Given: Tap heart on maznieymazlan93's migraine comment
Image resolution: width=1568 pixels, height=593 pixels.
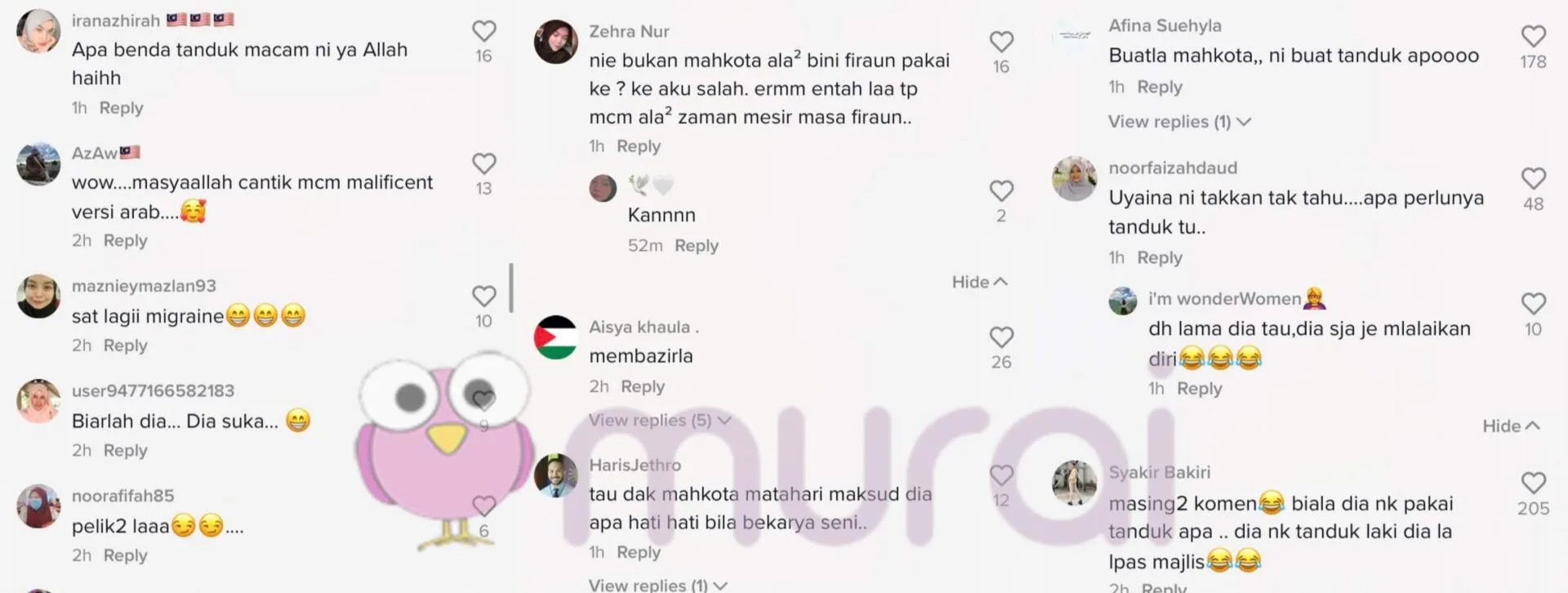Looking at the screenshot, I should 484,296.
